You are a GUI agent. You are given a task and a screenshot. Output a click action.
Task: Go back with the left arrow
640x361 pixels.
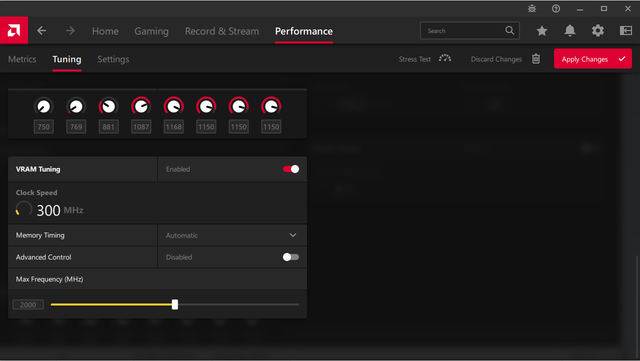42,31
